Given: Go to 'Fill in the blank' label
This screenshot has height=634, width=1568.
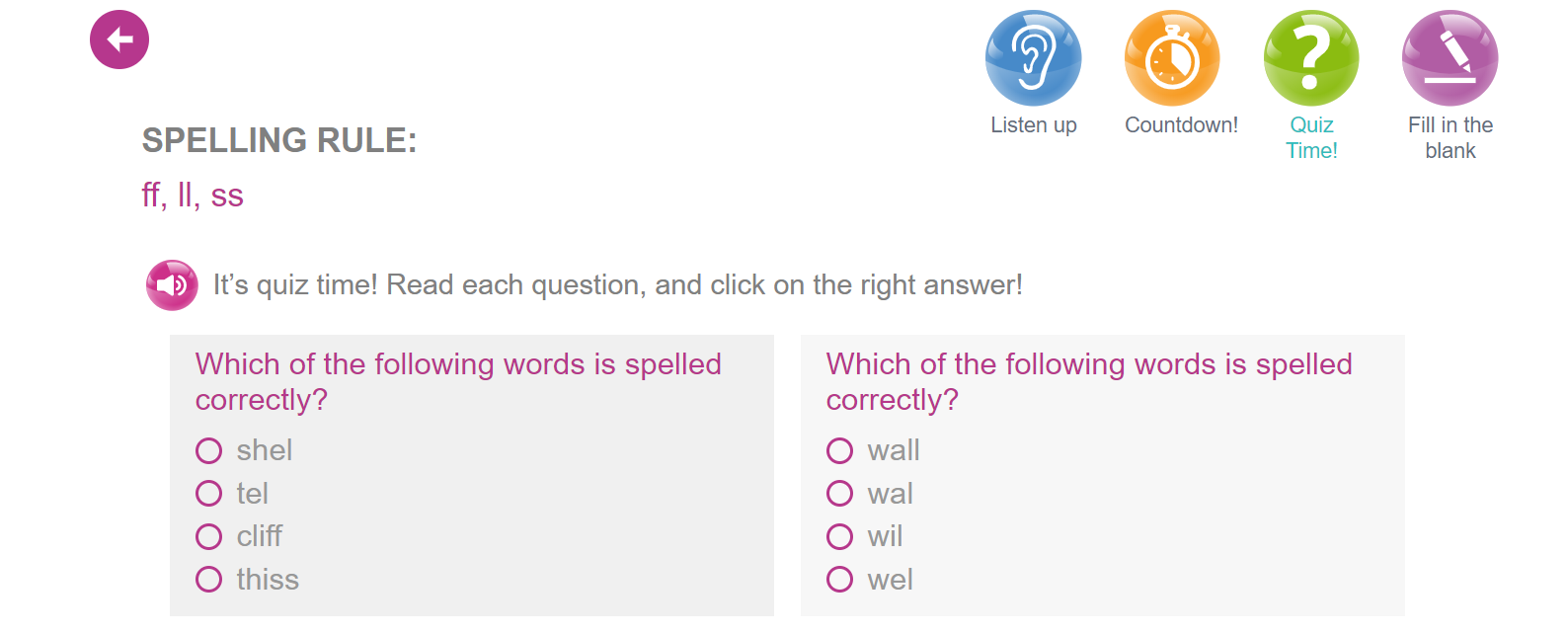Looking at the screenshot, I should 1450,138.
